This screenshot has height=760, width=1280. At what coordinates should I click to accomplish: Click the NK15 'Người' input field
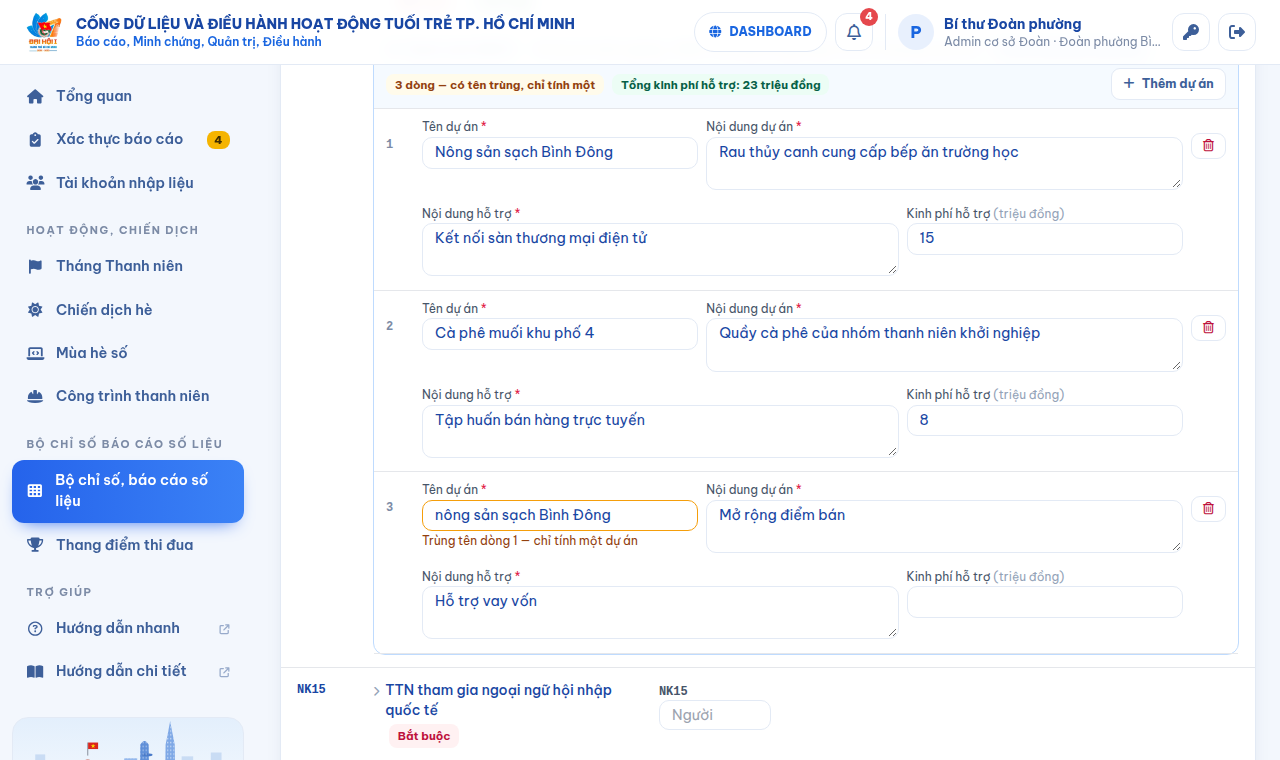[x=715, y=715]
